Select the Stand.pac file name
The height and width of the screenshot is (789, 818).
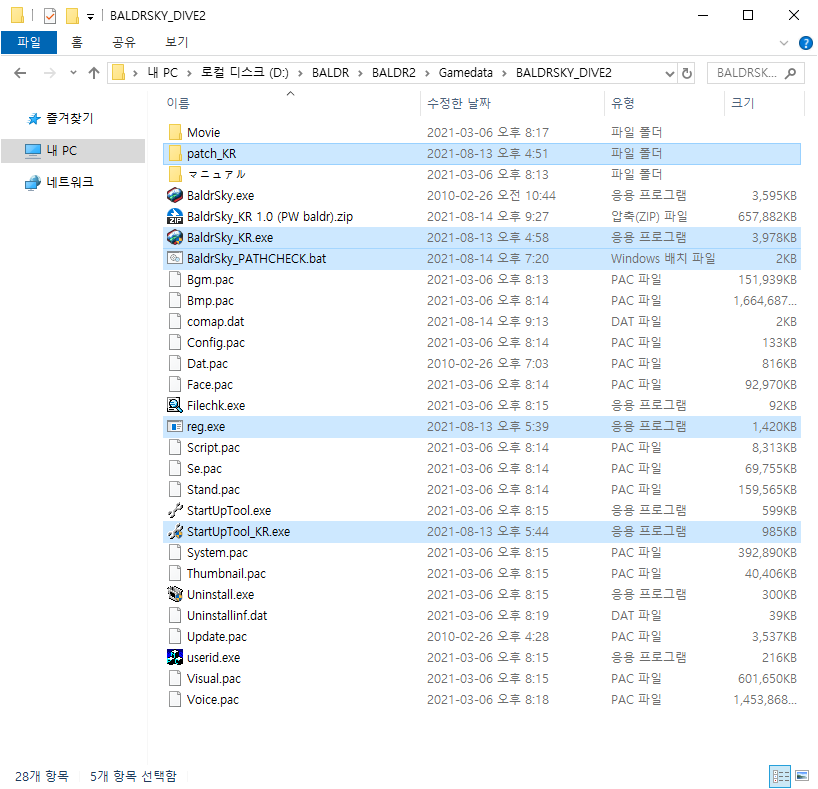[x=213, y=489]
